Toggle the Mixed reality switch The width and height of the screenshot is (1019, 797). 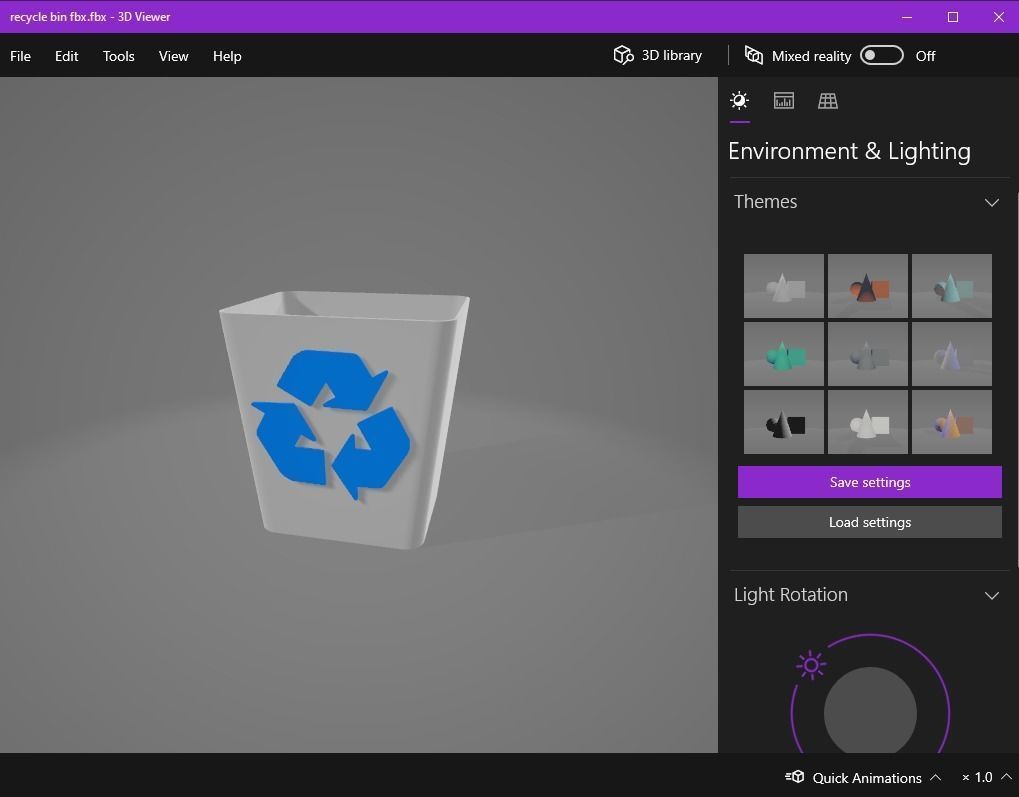[x=881, y=55]
